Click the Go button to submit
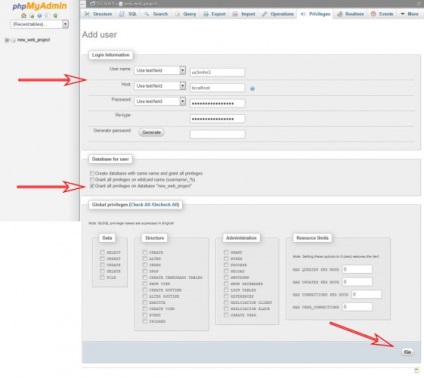 pyautogui.click(x=407, y=352)
